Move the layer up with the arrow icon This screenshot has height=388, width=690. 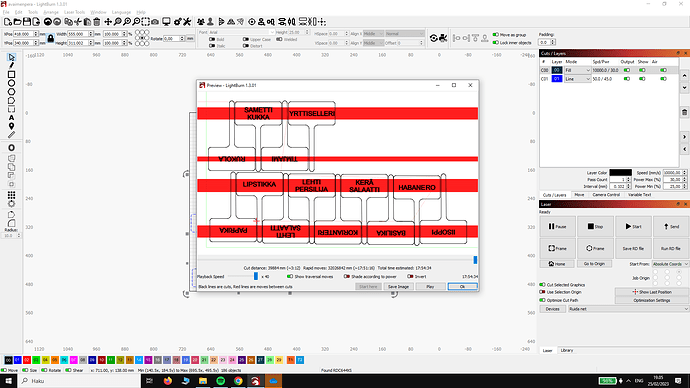click(684, 76)
